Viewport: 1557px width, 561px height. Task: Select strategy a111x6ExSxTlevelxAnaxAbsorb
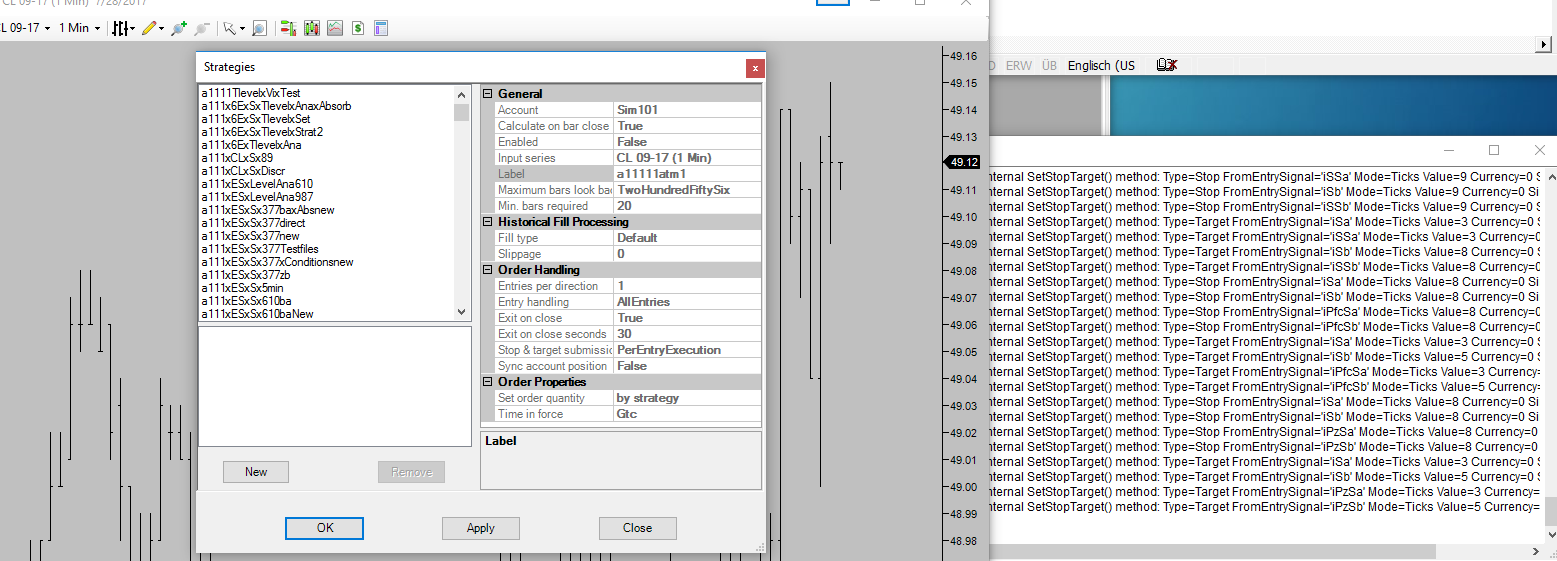tap(276, 106)
